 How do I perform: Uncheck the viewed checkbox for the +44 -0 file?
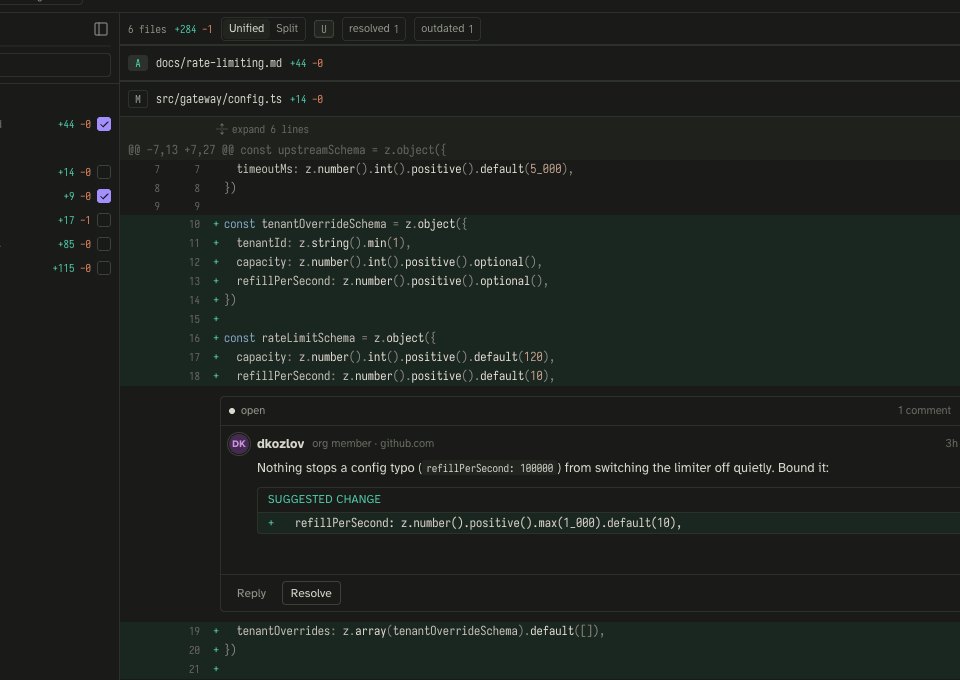(104, 124)
